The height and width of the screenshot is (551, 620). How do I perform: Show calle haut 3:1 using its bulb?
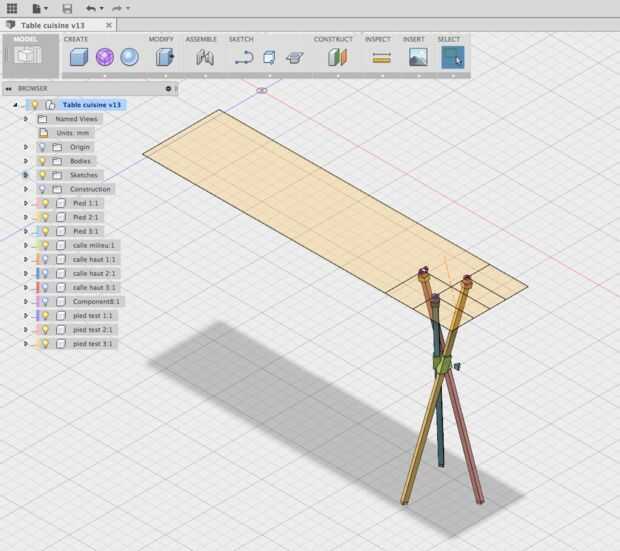pos(45,288)
